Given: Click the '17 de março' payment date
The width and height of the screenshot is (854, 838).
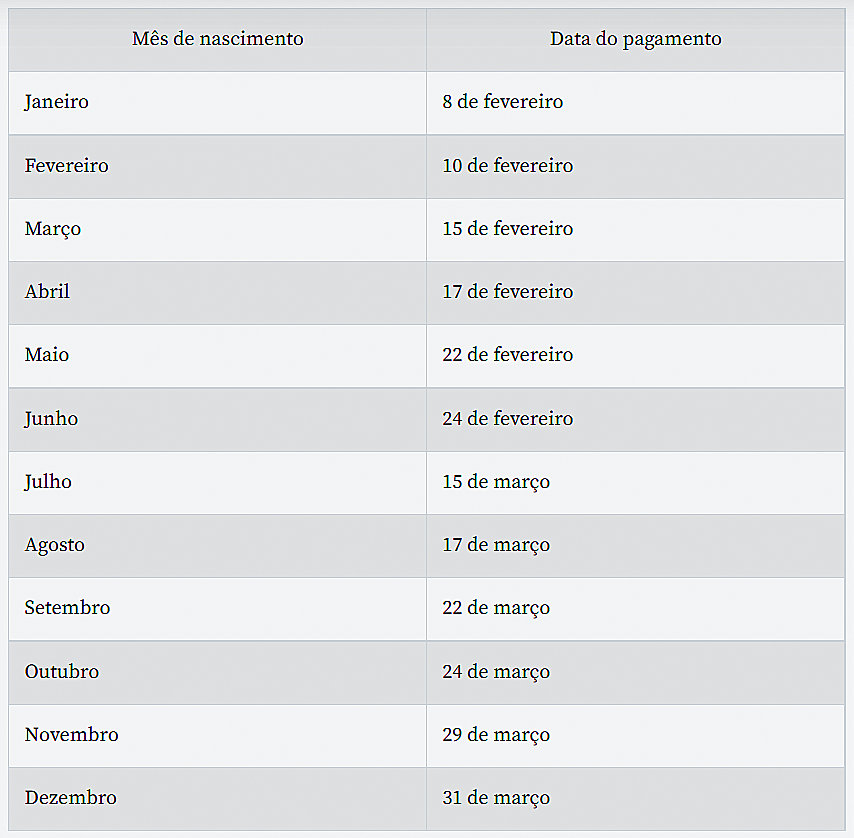Looking at the screenshot, I should (x=496, y=545).
